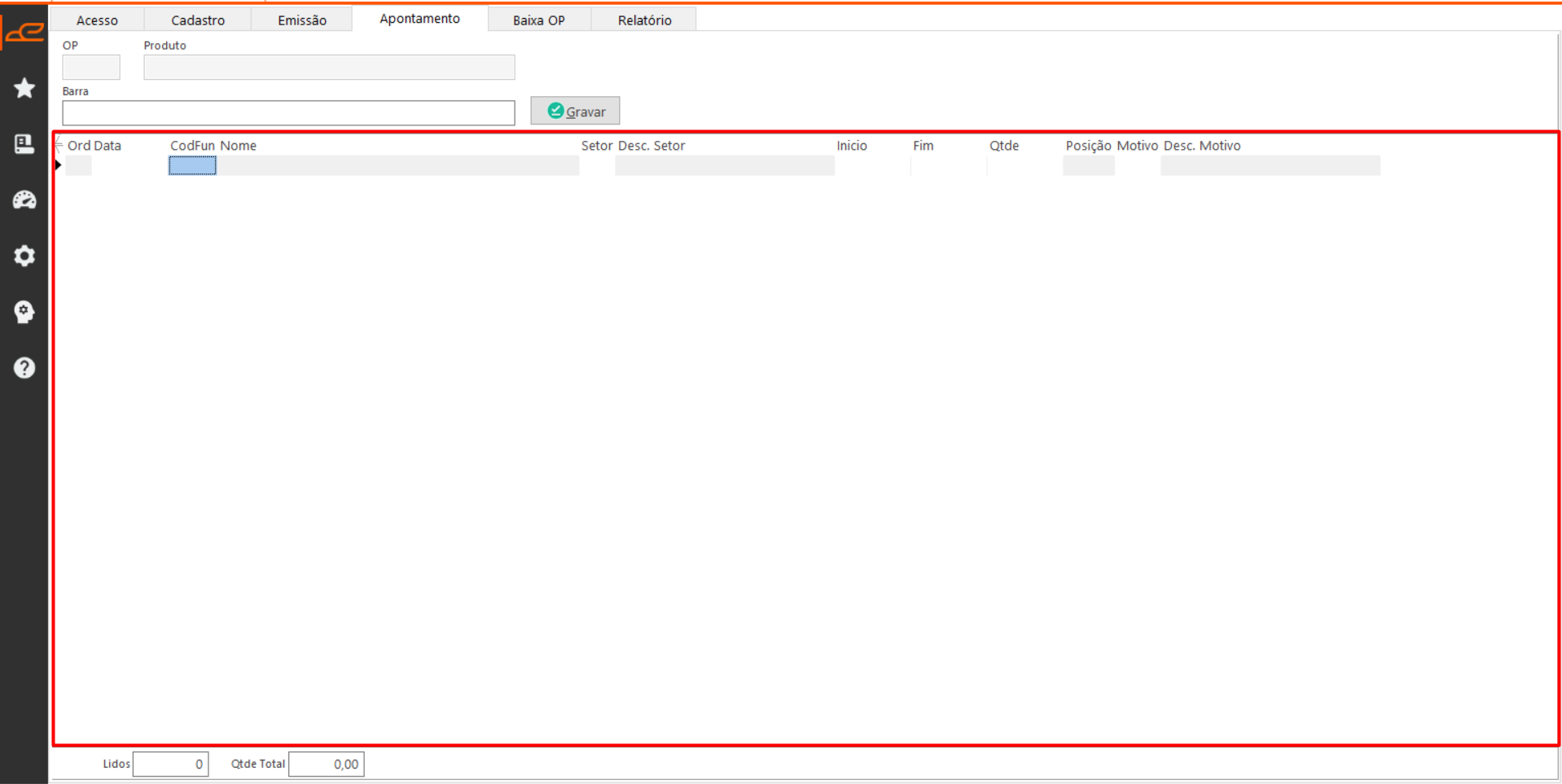Select the Baixa OP tab
The width and height of the screenshot is (1562, 784).
(x=538, y=20)
